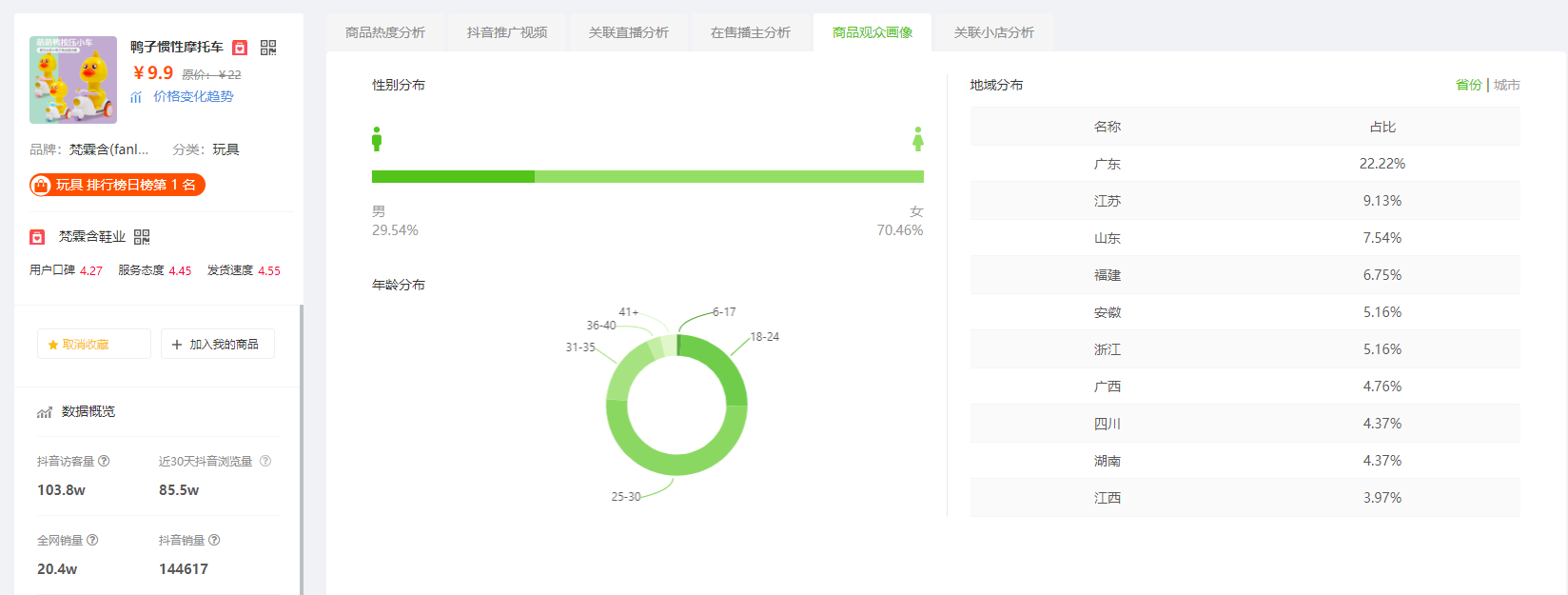Image resolution: width=1568 pixels, height=595 pixels.
Task: Click the 36-40 age label
Action: tap(601, 326)
